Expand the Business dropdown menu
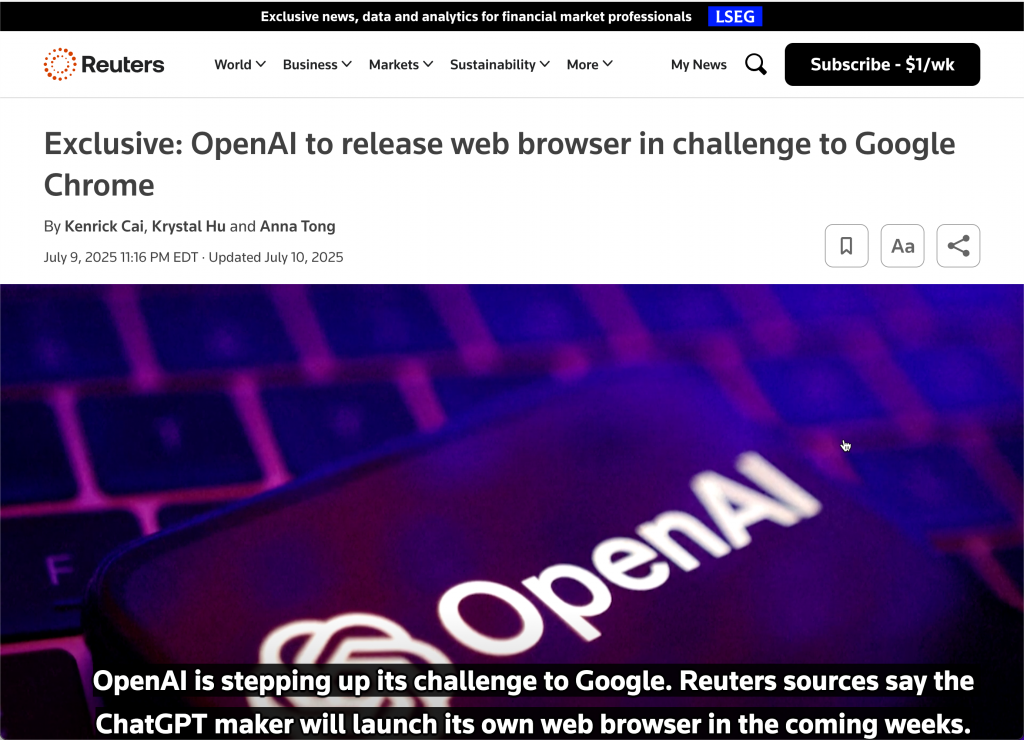This screenshot has width=1024, height=740. [317, 65]
